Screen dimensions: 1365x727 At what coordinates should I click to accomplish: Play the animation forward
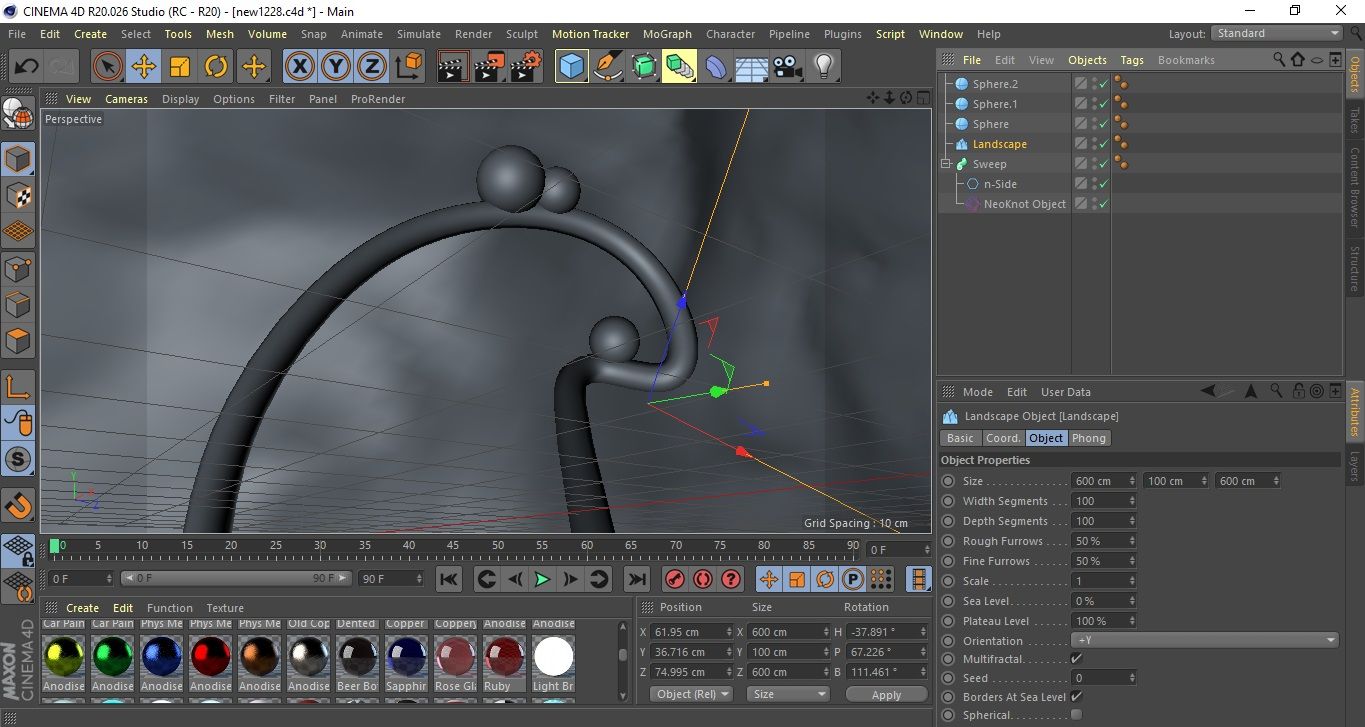542,579
